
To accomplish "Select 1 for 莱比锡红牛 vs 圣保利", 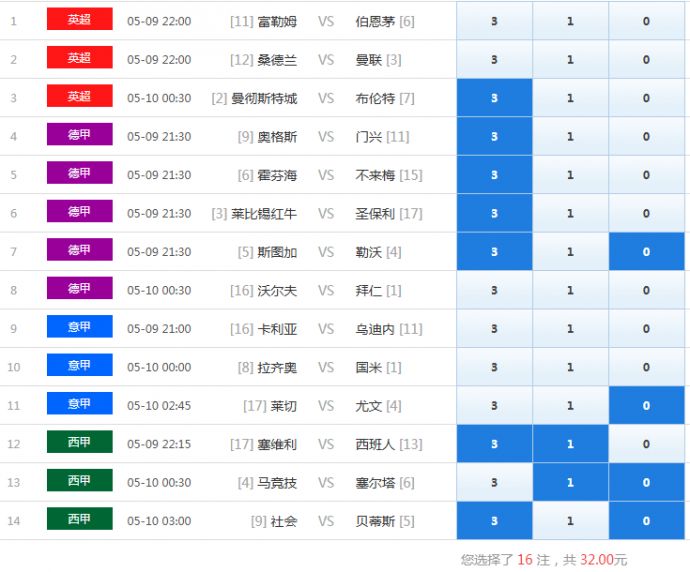I will tap(570, 213).
